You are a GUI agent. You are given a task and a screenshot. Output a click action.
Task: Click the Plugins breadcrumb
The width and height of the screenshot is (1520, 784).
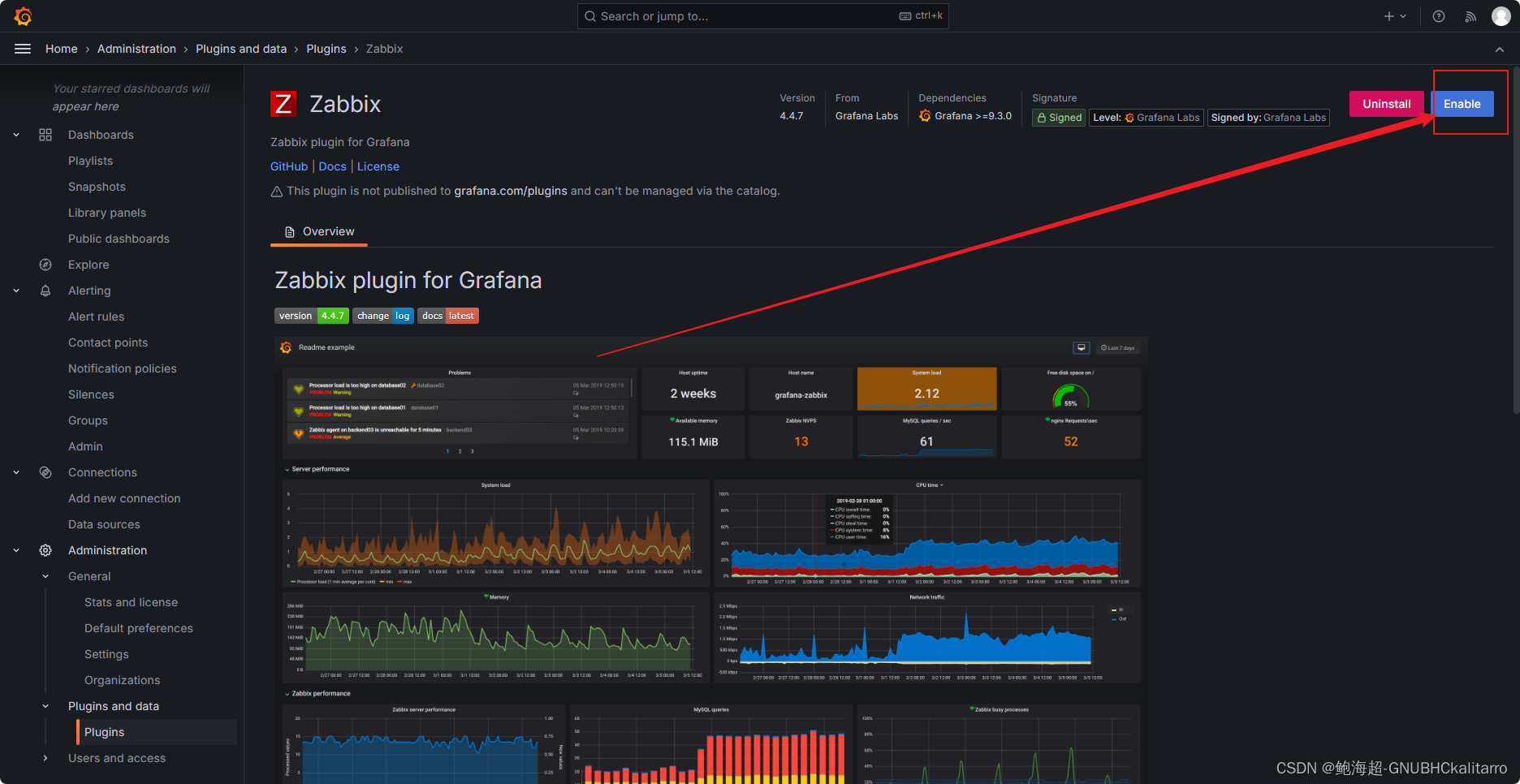pos(326,49)
